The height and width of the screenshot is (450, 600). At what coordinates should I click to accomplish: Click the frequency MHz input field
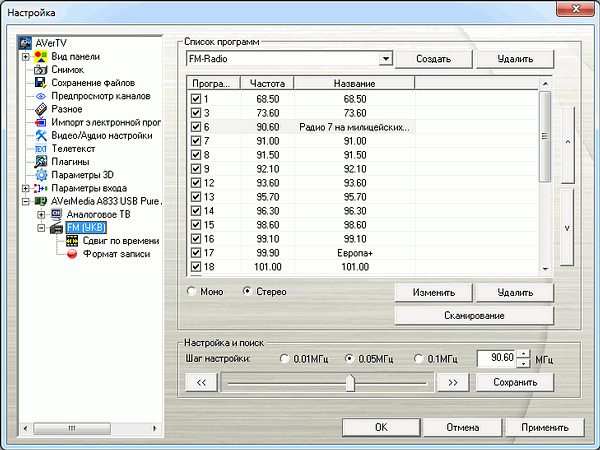[x=496, y=358]
